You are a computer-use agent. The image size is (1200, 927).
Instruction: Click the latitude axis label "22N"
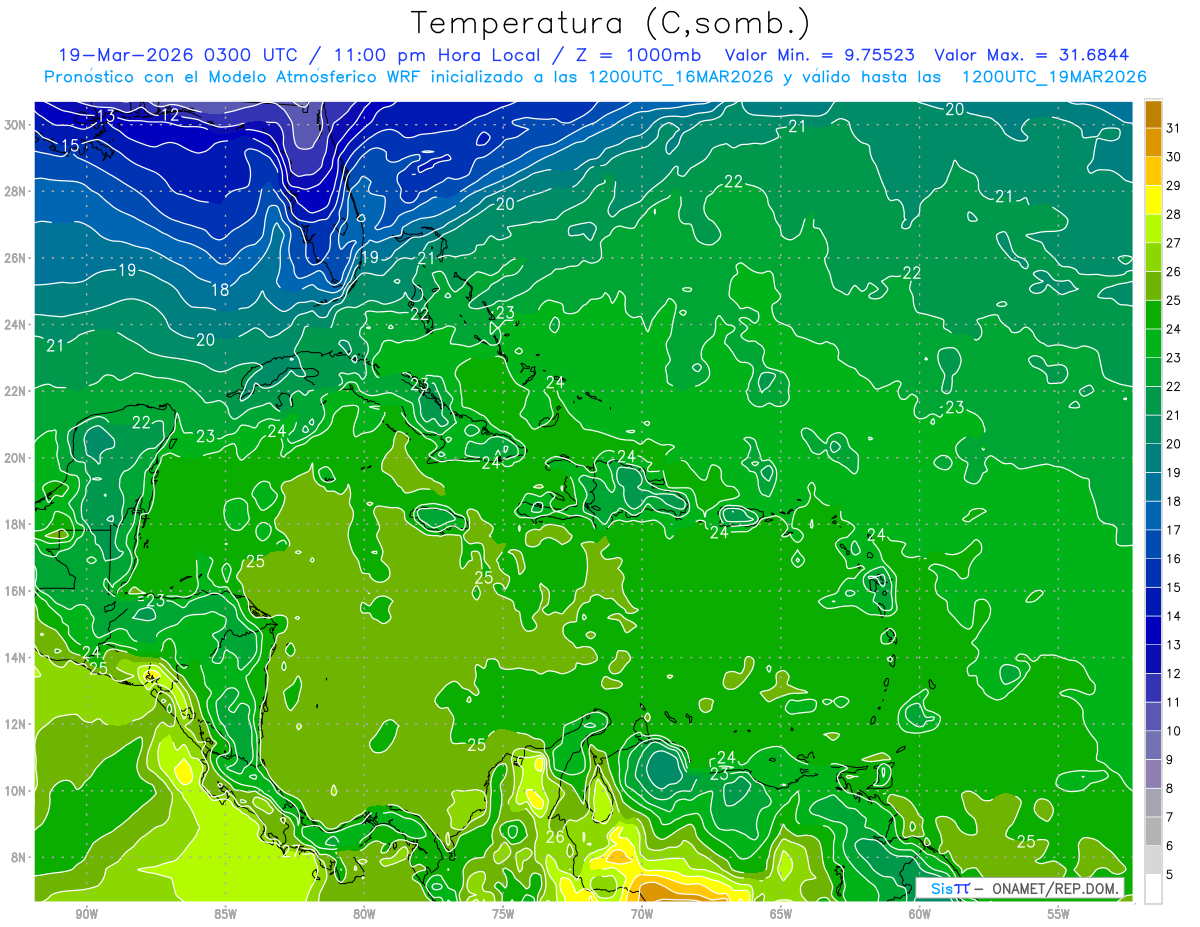click(15, 391)
